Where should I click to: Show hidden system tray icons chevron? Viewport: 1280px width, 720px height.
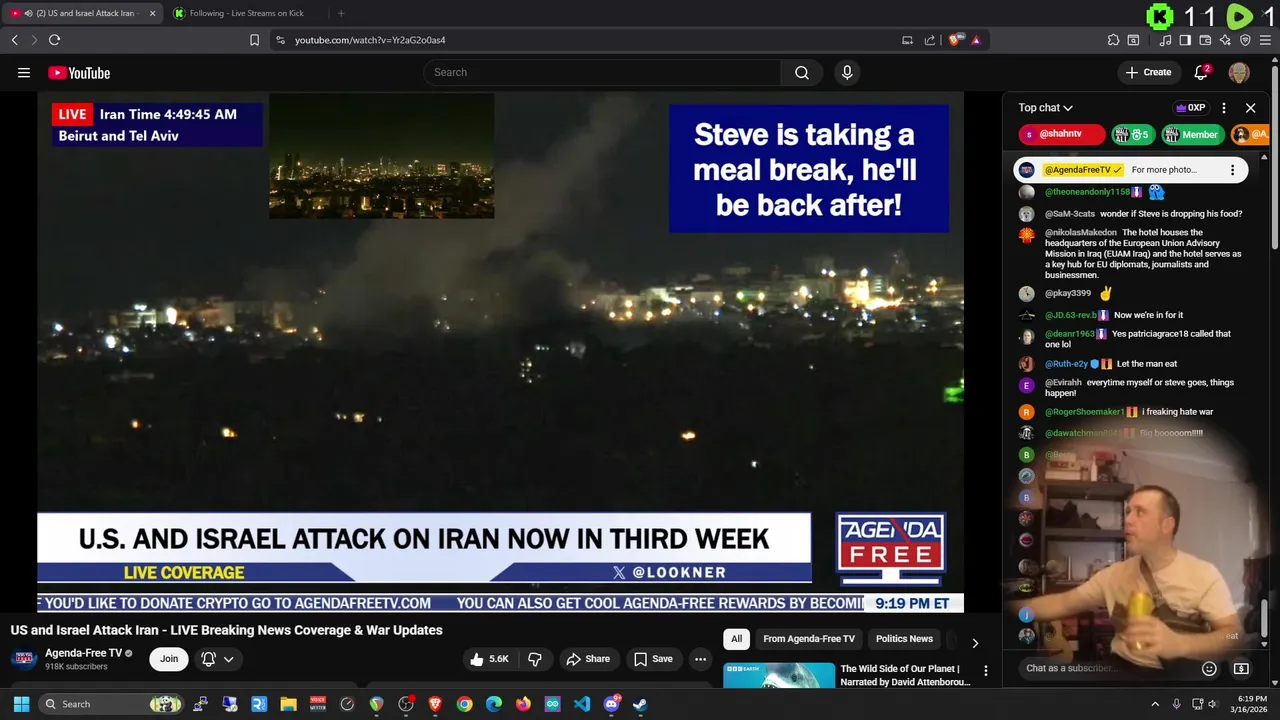coord(1155,704)
